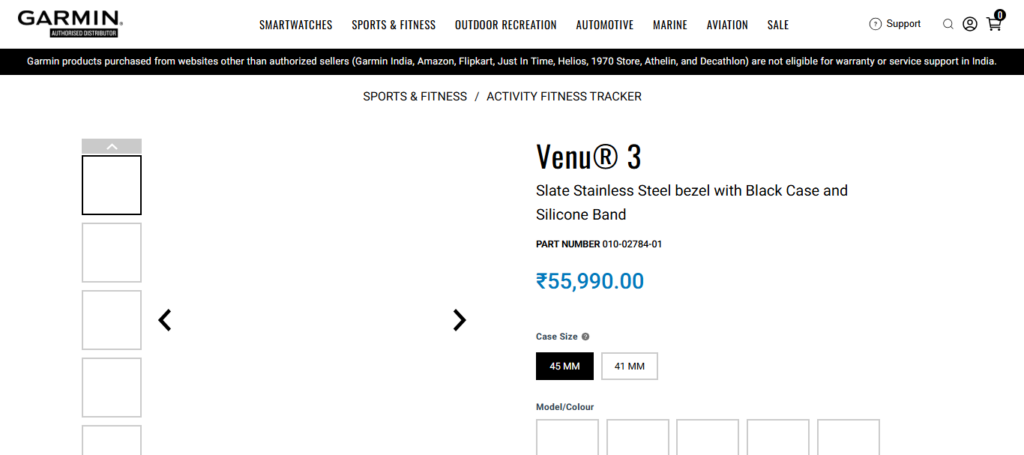Open the user account icon
Screen dimensions: 1024x455
pyautogui.click(x=970, y=24)
